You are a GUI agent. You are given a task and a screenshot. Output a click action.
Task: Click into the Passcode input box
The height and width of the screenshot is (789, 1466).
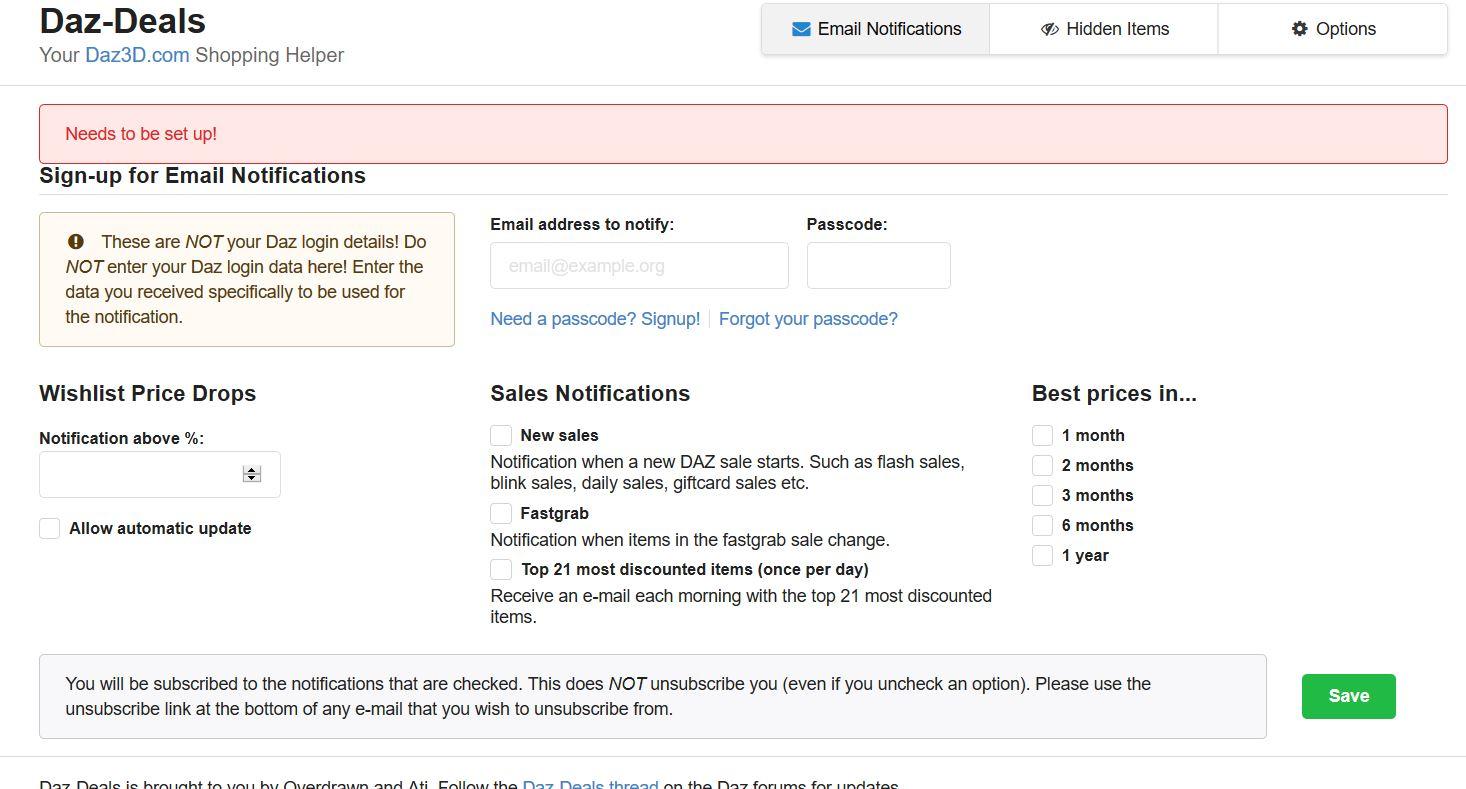(878, 266)
